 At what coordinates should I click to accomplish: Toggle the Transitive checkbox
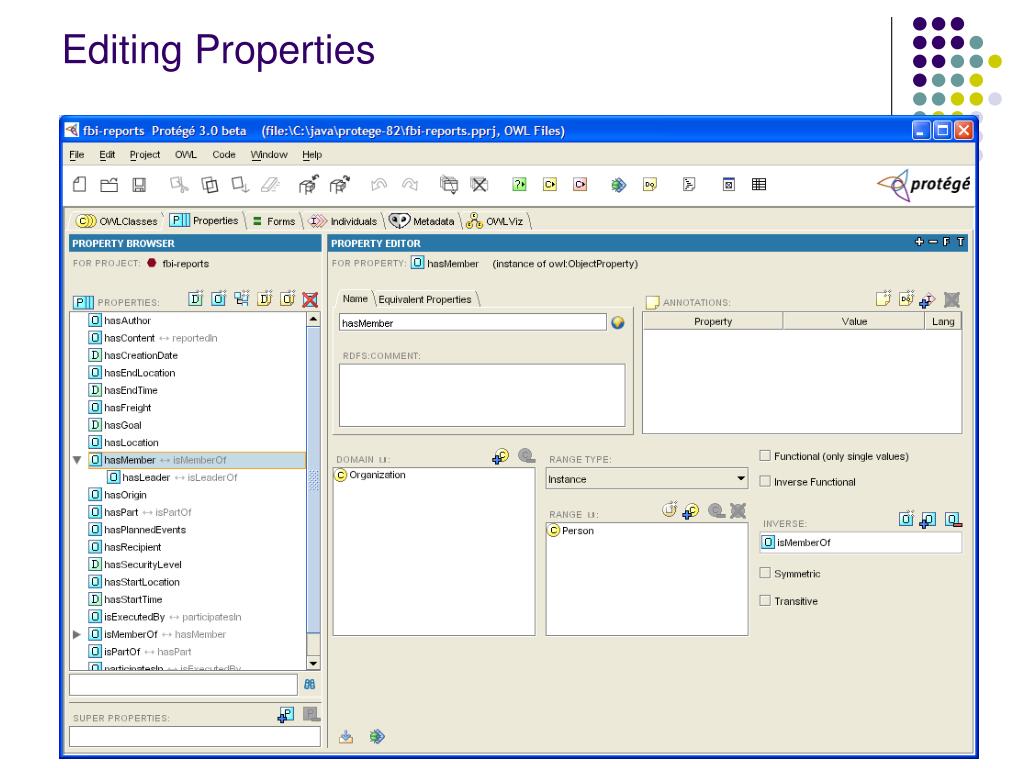[765, 600]
